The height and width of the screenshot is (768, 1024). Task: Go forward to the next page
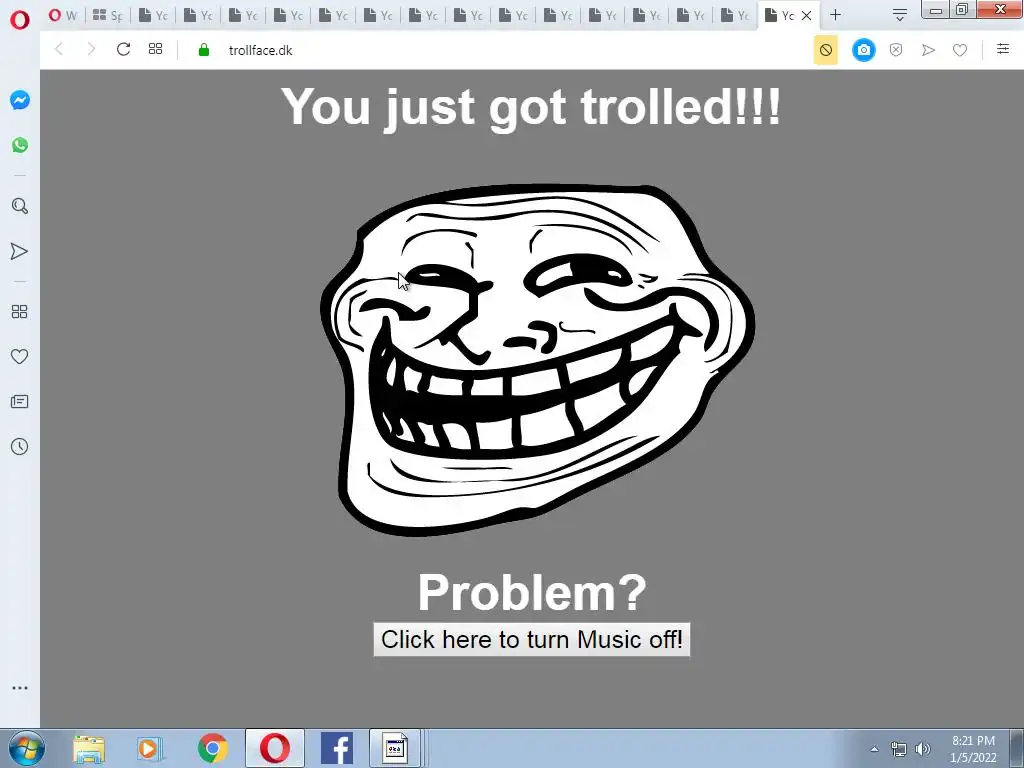tap(91, 49)
